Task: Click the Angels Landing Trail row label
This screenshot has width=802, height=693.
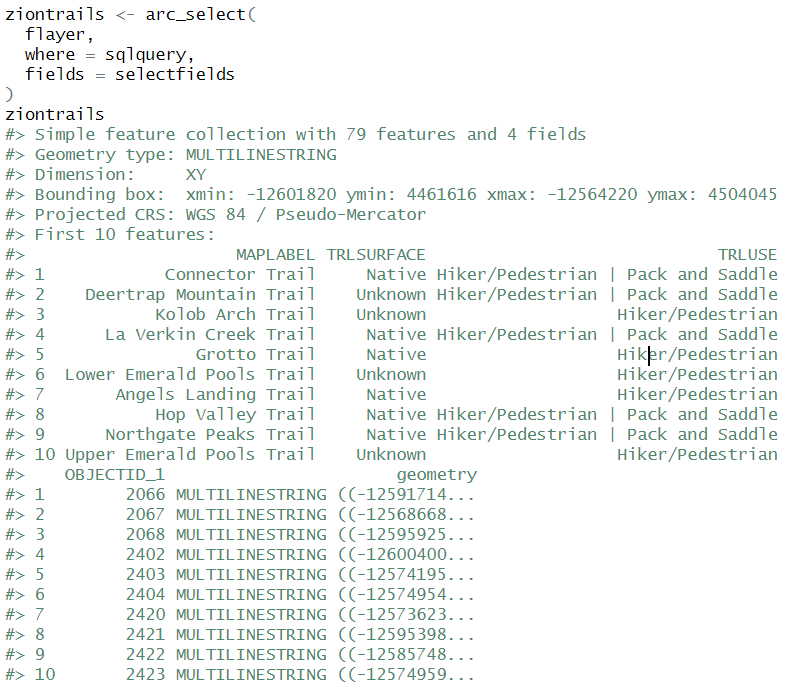Action: pyautogui.click(x=215, y=395)
